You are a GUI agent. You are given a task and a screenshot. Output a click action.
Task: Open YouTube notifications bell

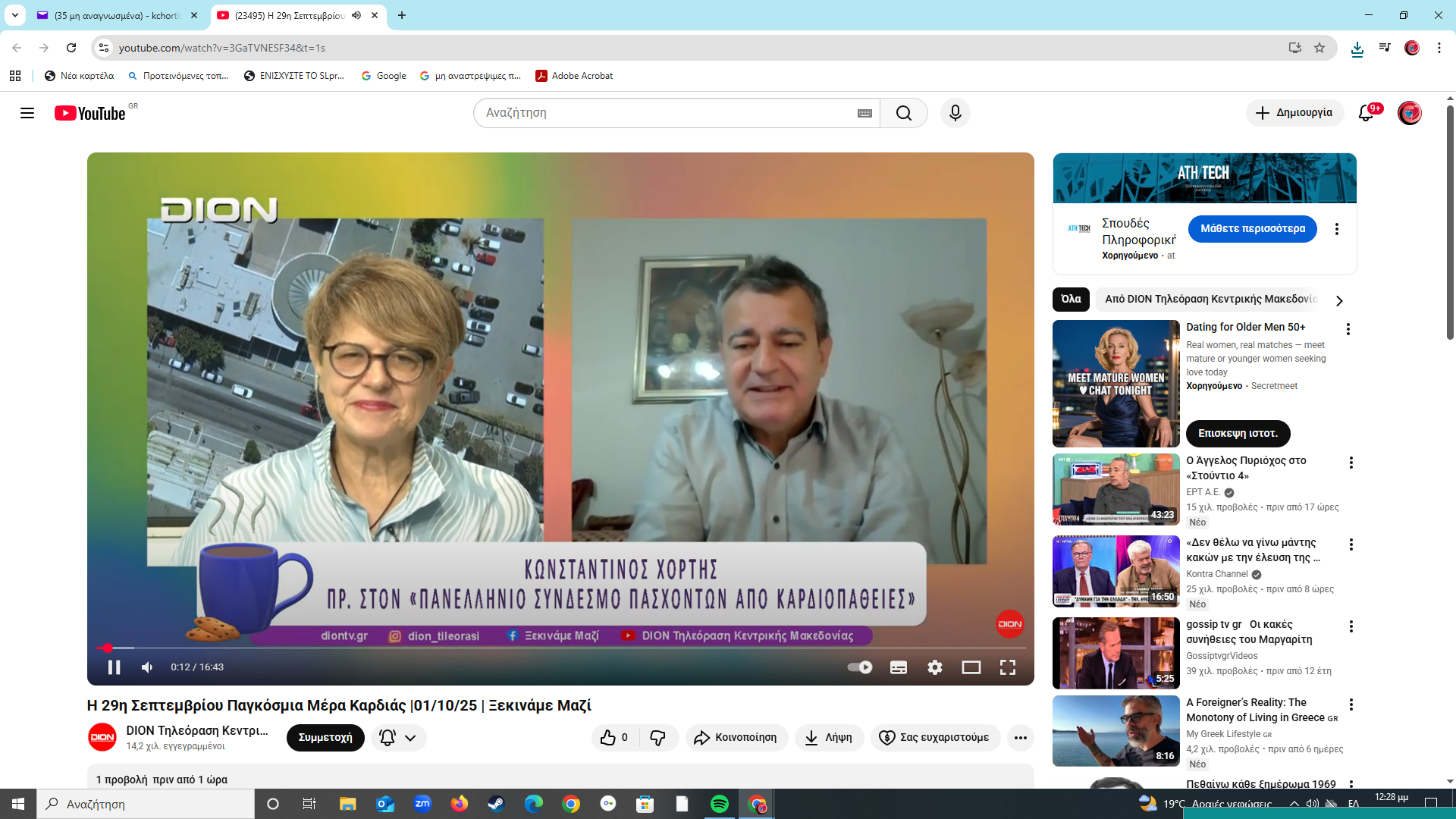coord(1366,113)
